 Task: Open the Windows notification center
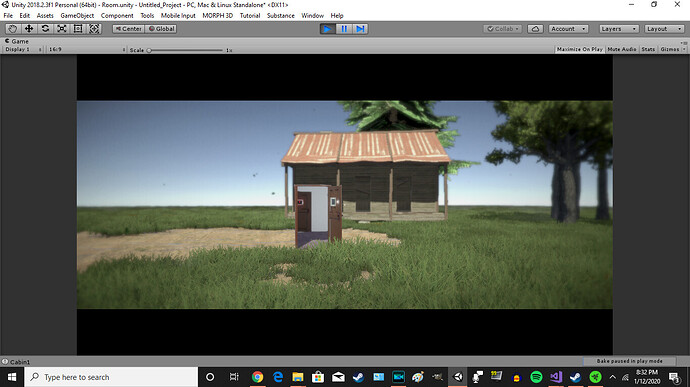(x=675, y=377)
